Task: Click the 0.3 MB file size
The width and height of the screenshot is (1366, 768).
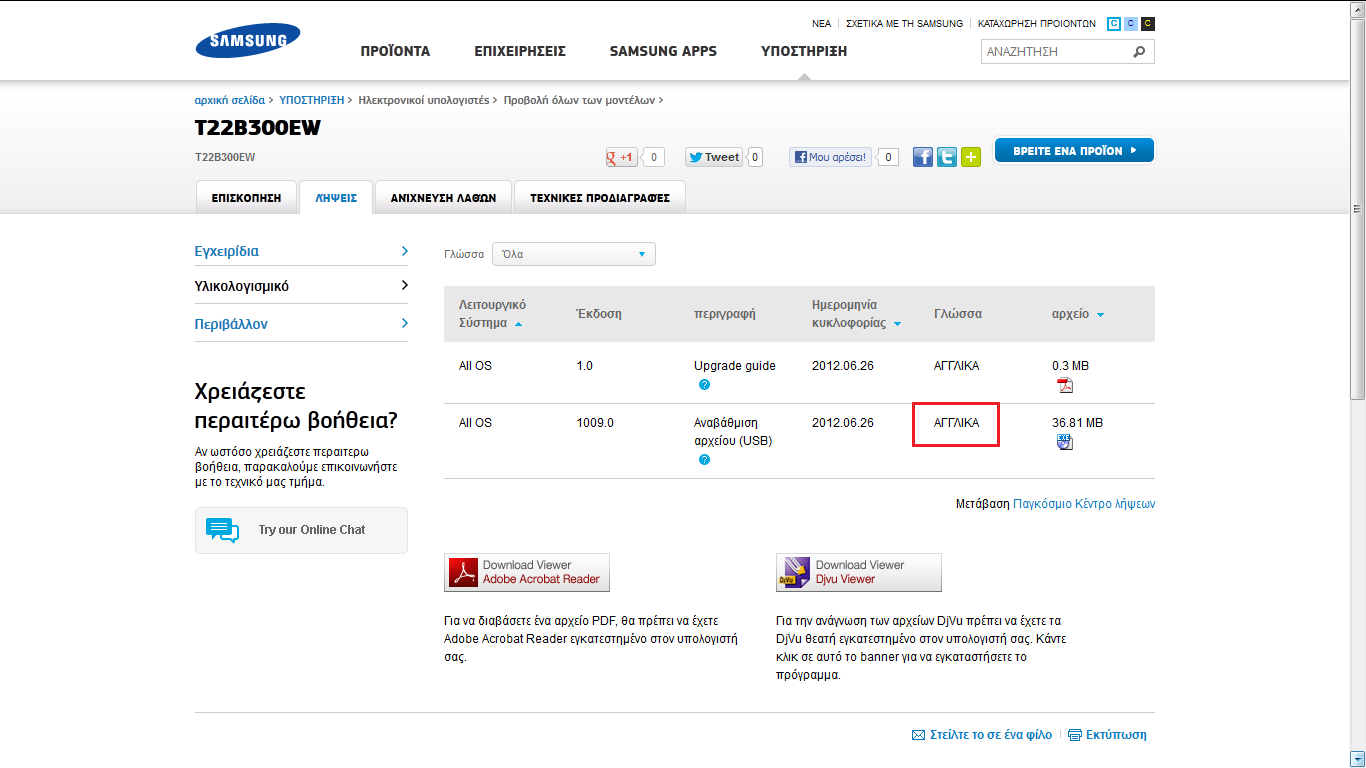Action: [x=1070, y=366]
